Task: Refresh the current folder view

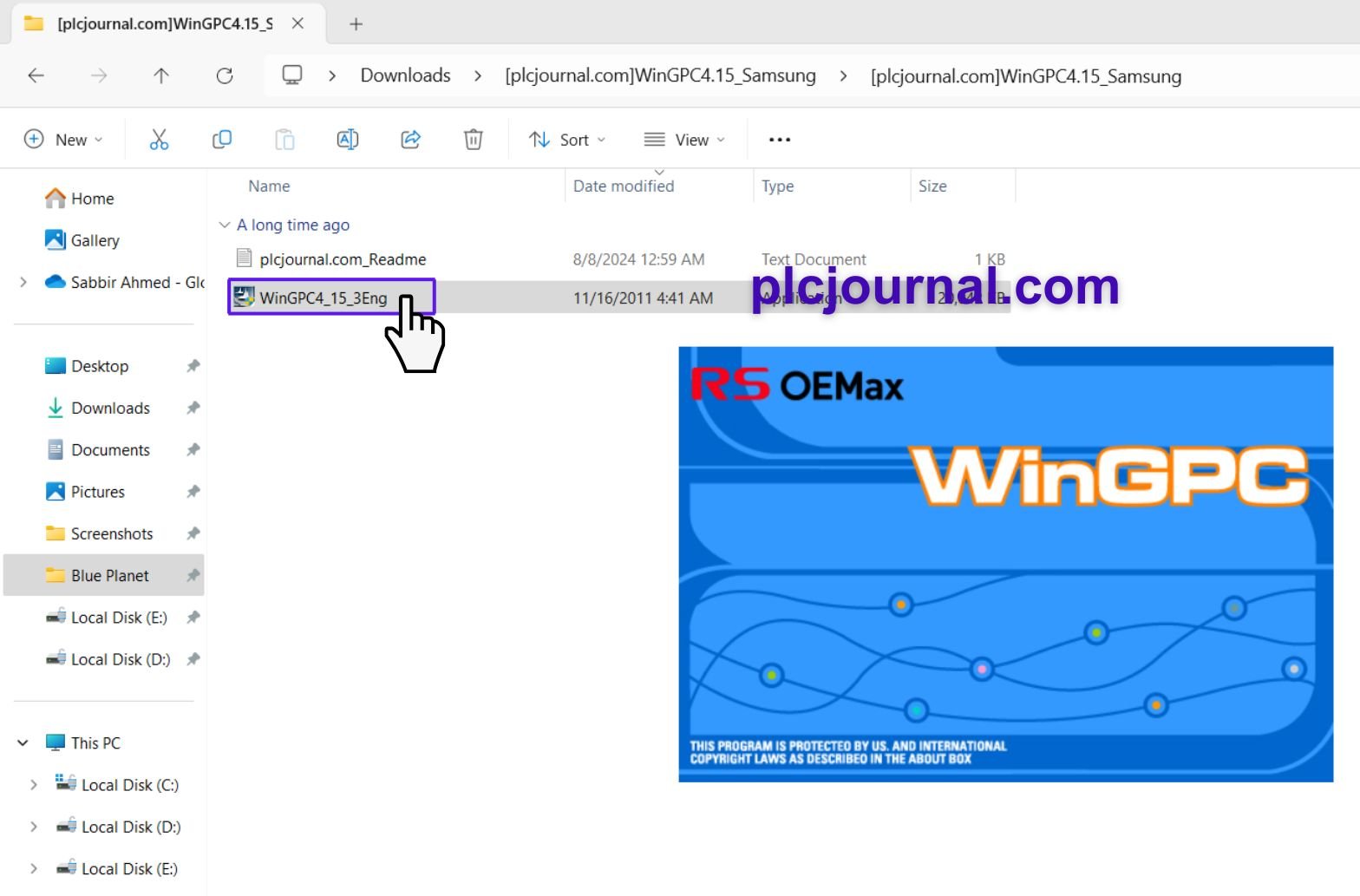Action: (225, 76)
